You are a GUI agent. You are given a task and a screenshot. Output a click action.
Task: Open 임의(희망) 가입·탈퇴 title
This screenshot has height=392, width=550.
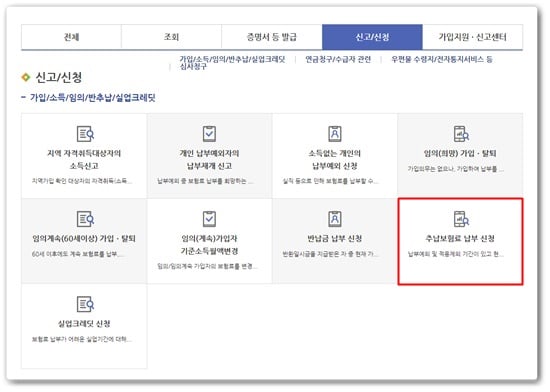click(460, 153)
